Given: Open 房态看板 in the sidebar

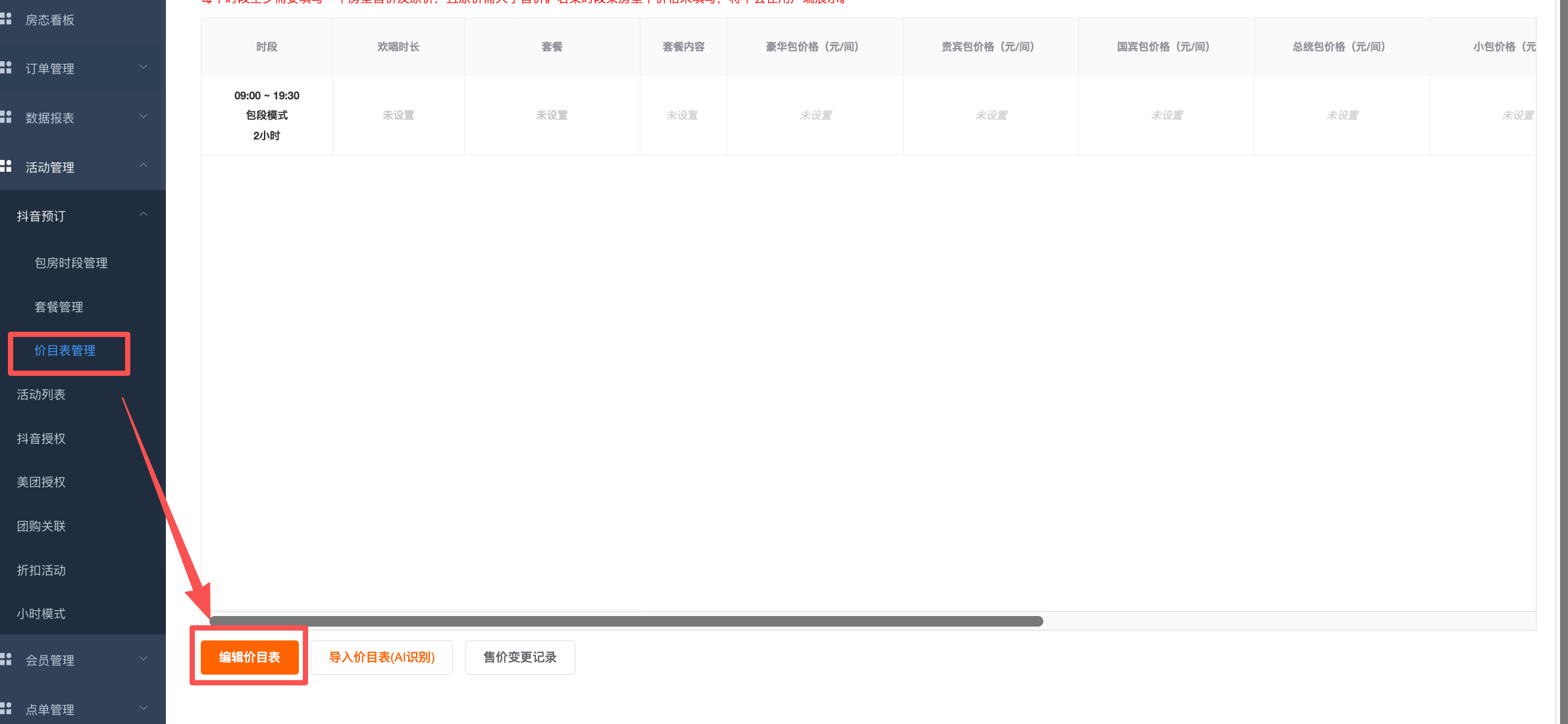Looking at the screenshot, I should tap(50, 20).
